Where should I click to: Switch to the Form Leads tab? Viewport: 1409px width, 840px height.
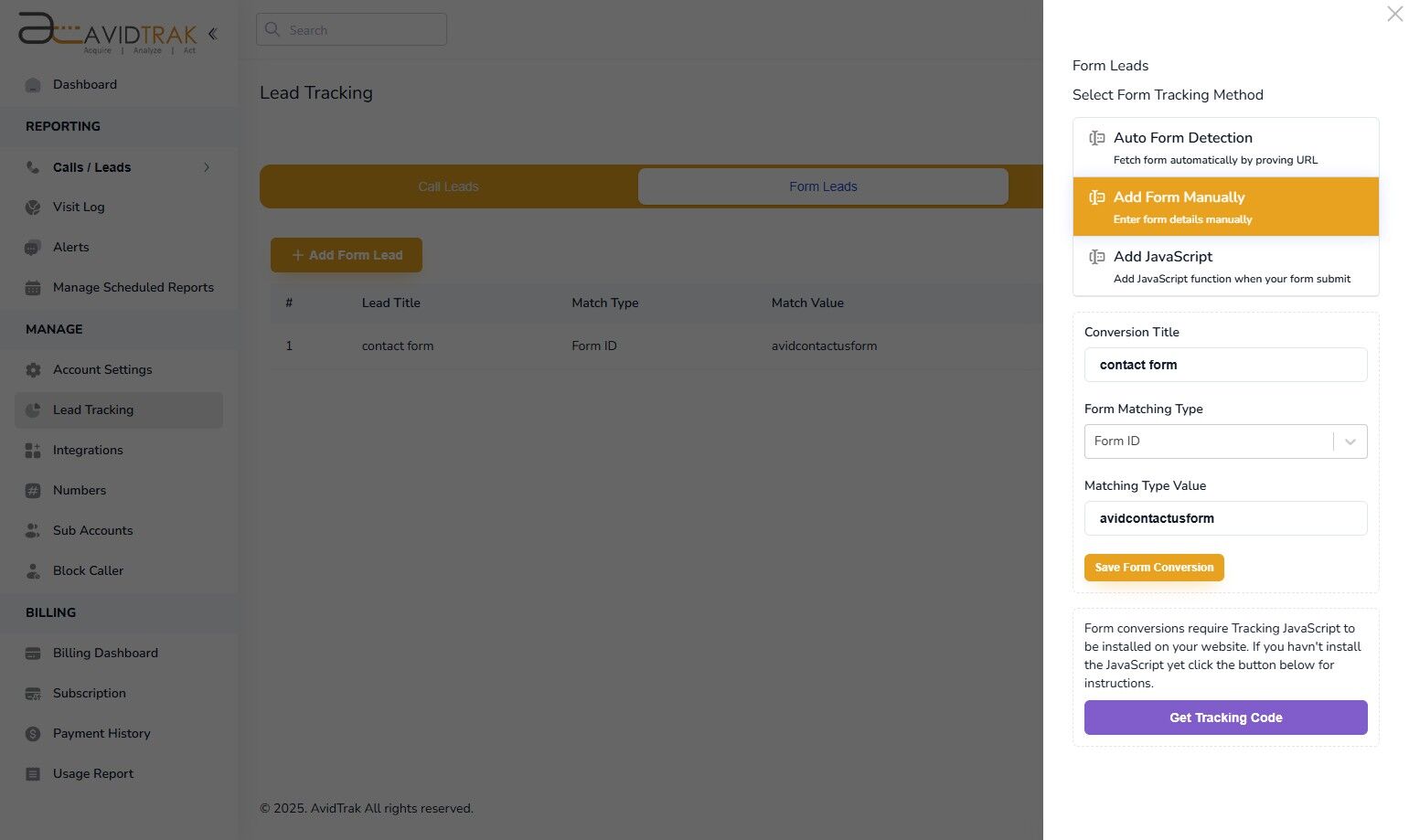coord(823,186)
